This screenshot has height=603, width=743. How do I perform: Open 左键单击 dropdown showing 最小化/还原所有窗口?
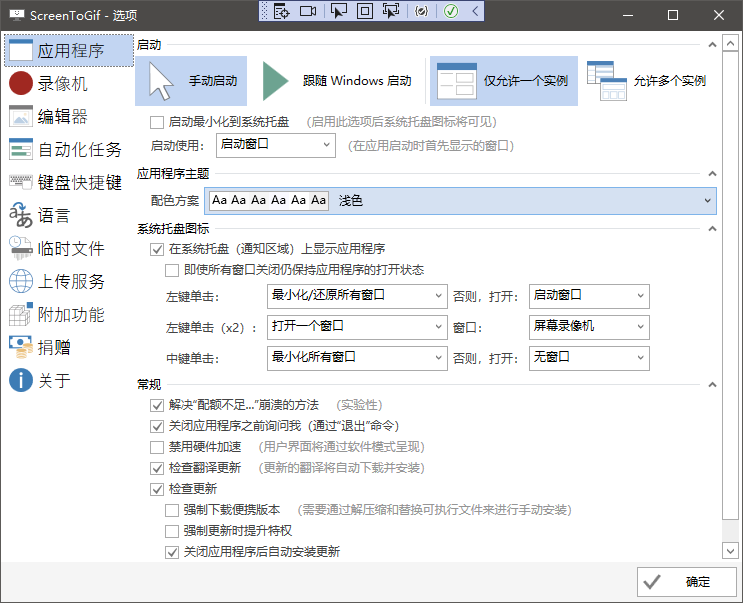coord(357,296)
